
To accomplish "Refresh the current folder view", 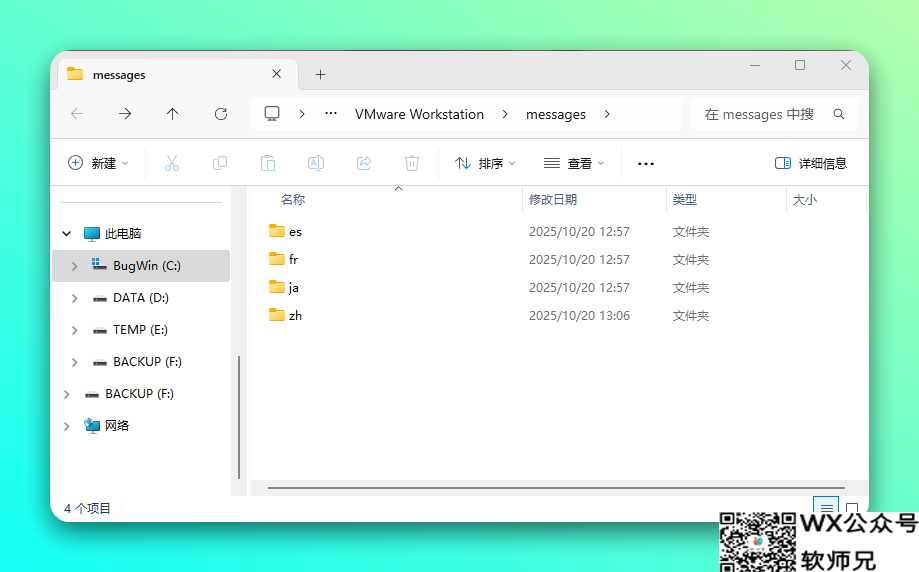I will 221,114.
